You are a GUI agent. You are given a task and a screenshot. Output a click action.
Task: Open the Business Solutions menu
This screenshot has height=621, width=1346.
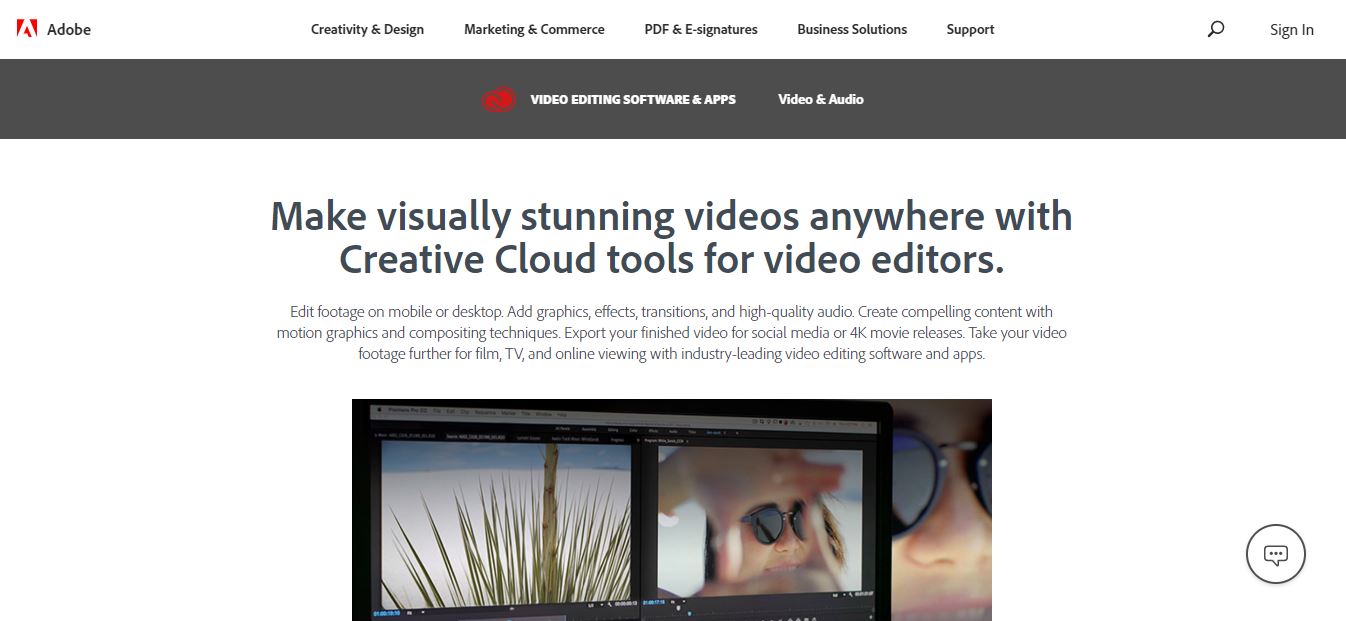click(x=851, y=29)
